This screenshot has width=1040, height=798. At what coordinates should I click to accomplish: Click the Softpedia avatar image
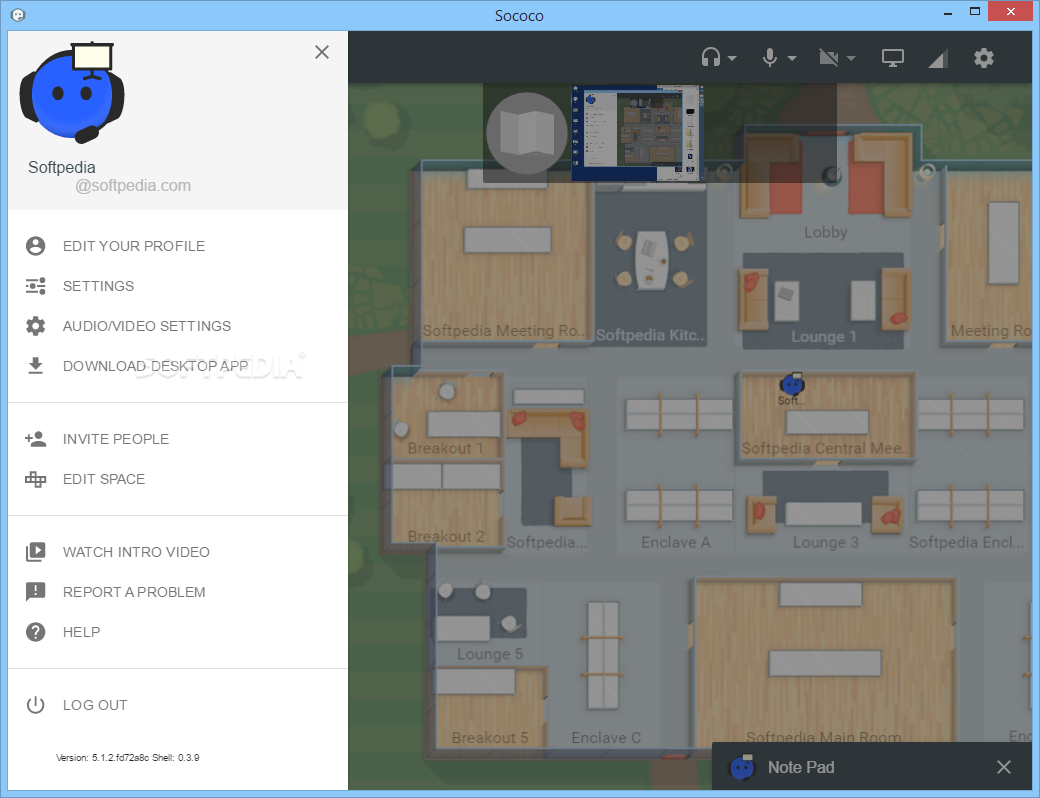[x=72, y=92]
